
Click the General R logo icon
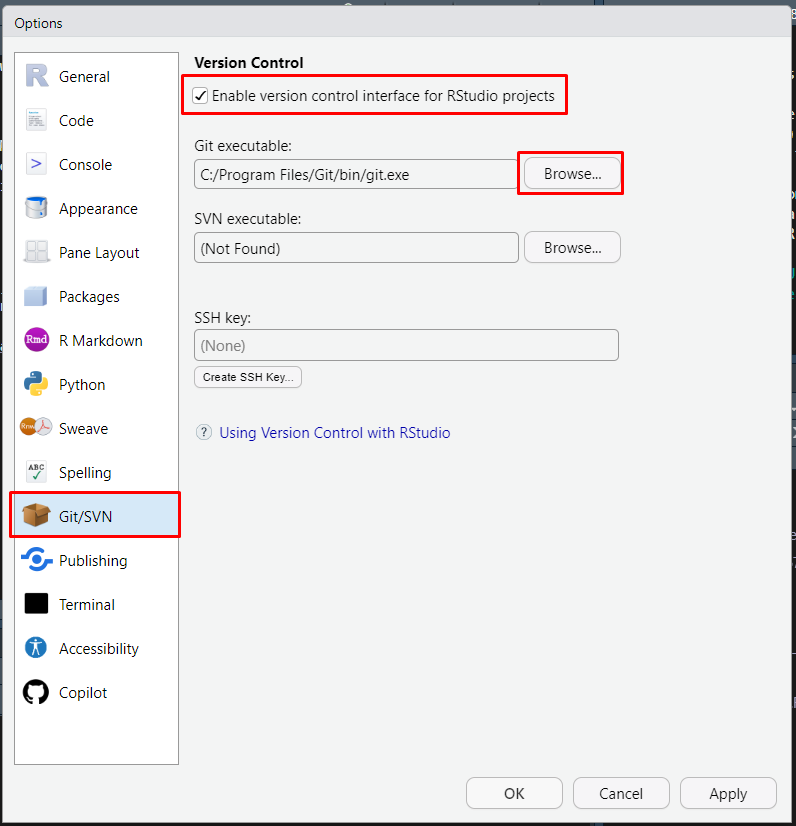point(37,77)
